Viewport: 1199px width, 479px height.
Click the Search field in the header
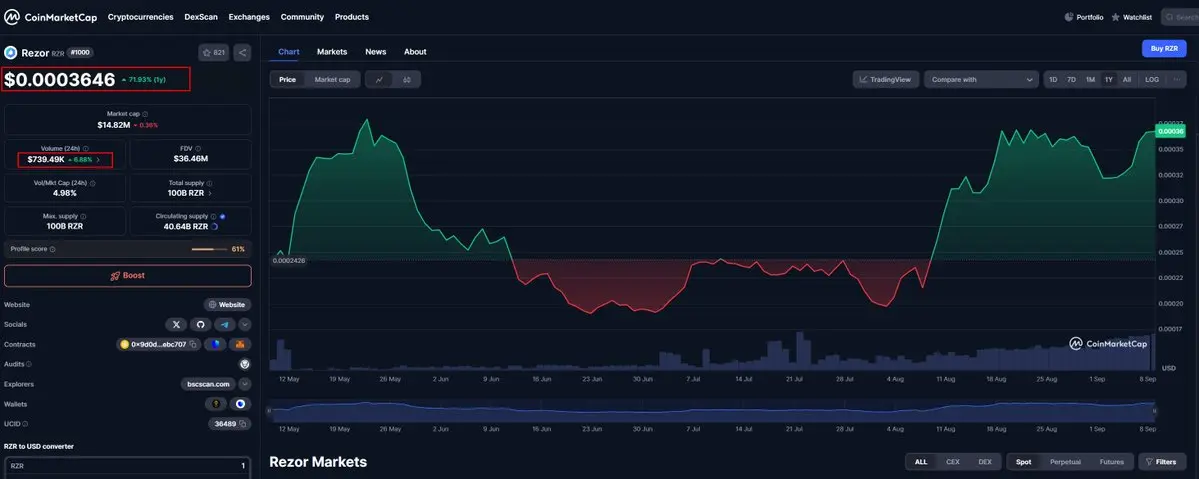coord(1180,17)
